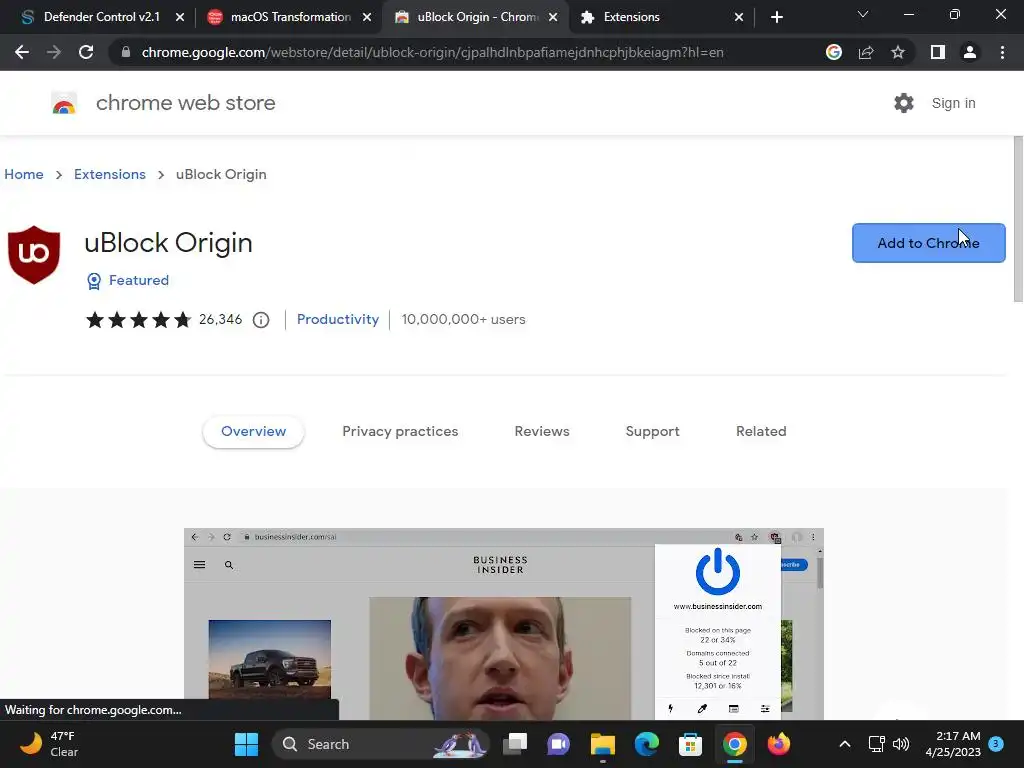Image resolution: width=1024 pixels, height=768 pixels.
Task: Click the address bar URL
Action: [x=432, y=52]
